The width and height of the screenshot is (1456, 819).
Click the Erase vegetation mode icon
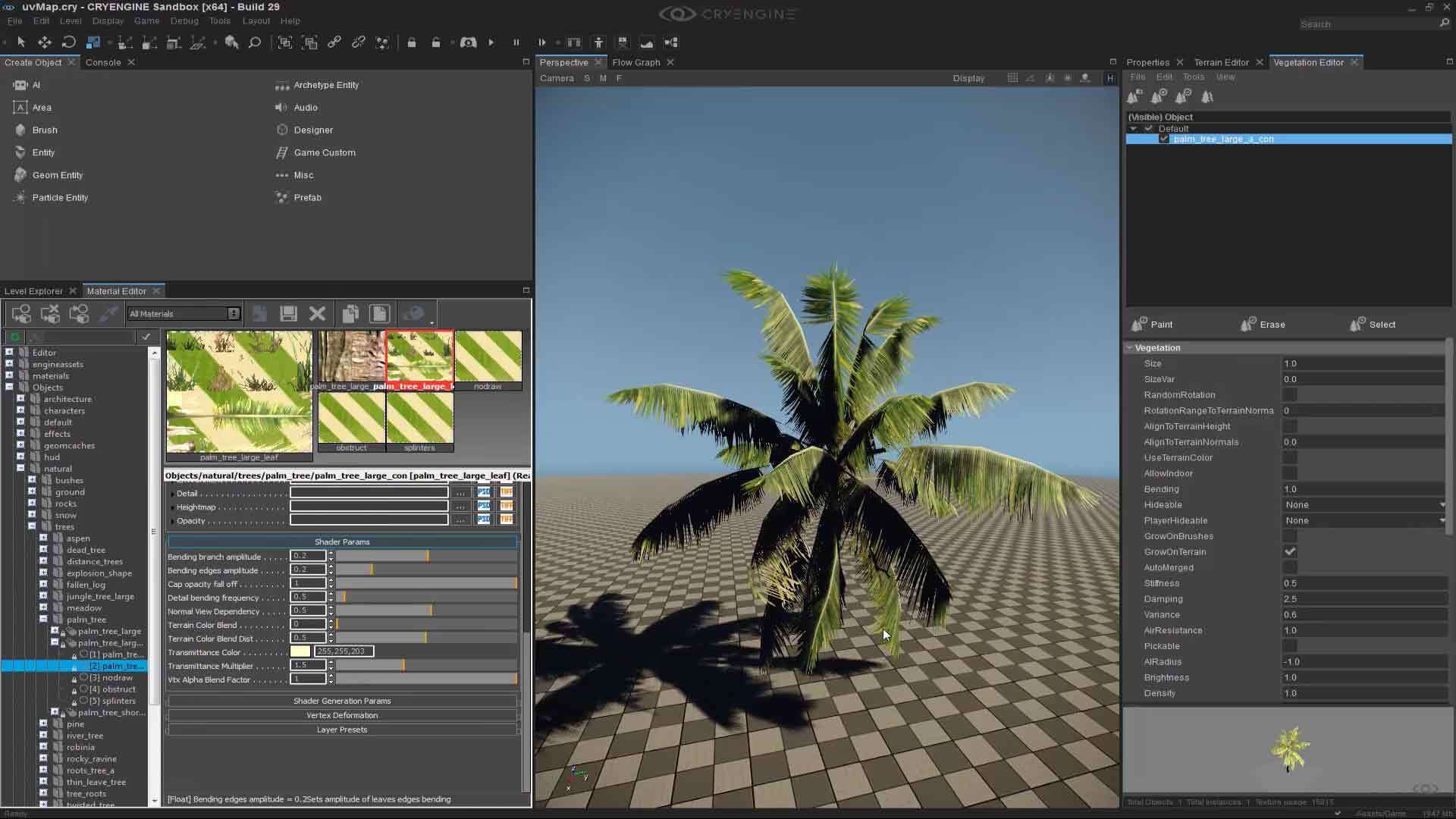click(x=1247, y=324)
